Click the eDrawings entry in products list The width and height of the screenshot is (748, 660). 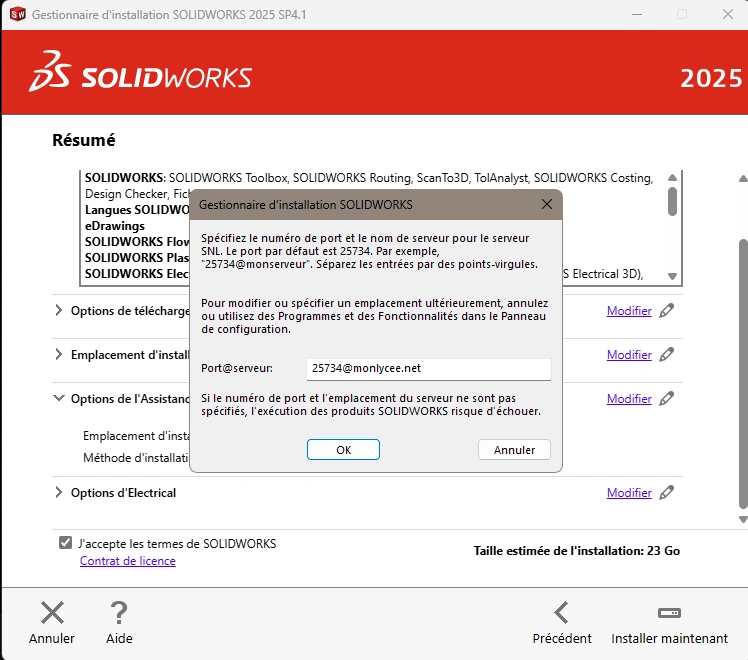coord(114,226)
